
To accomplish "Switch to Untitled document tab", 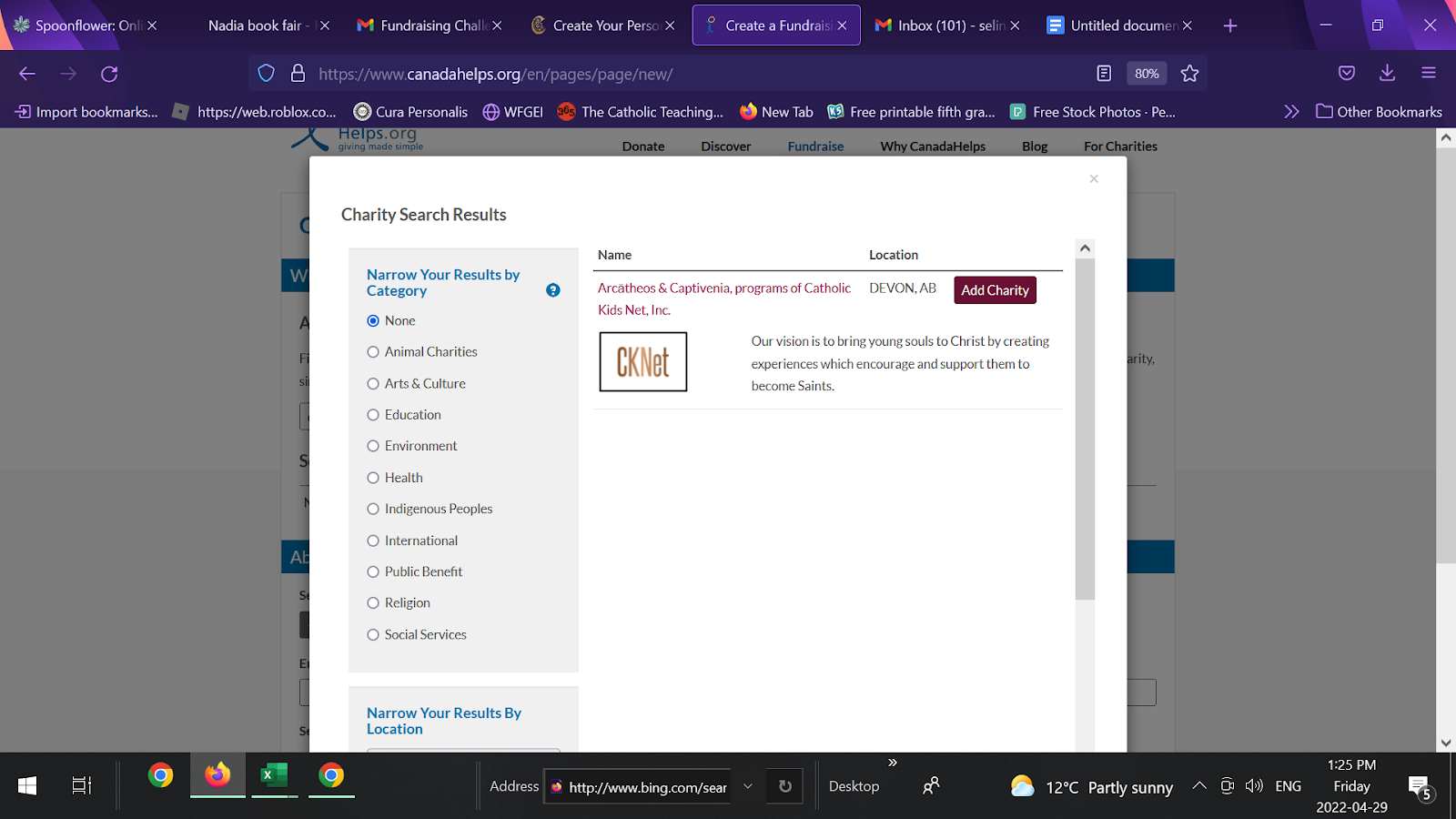I will pos(1119,25).
